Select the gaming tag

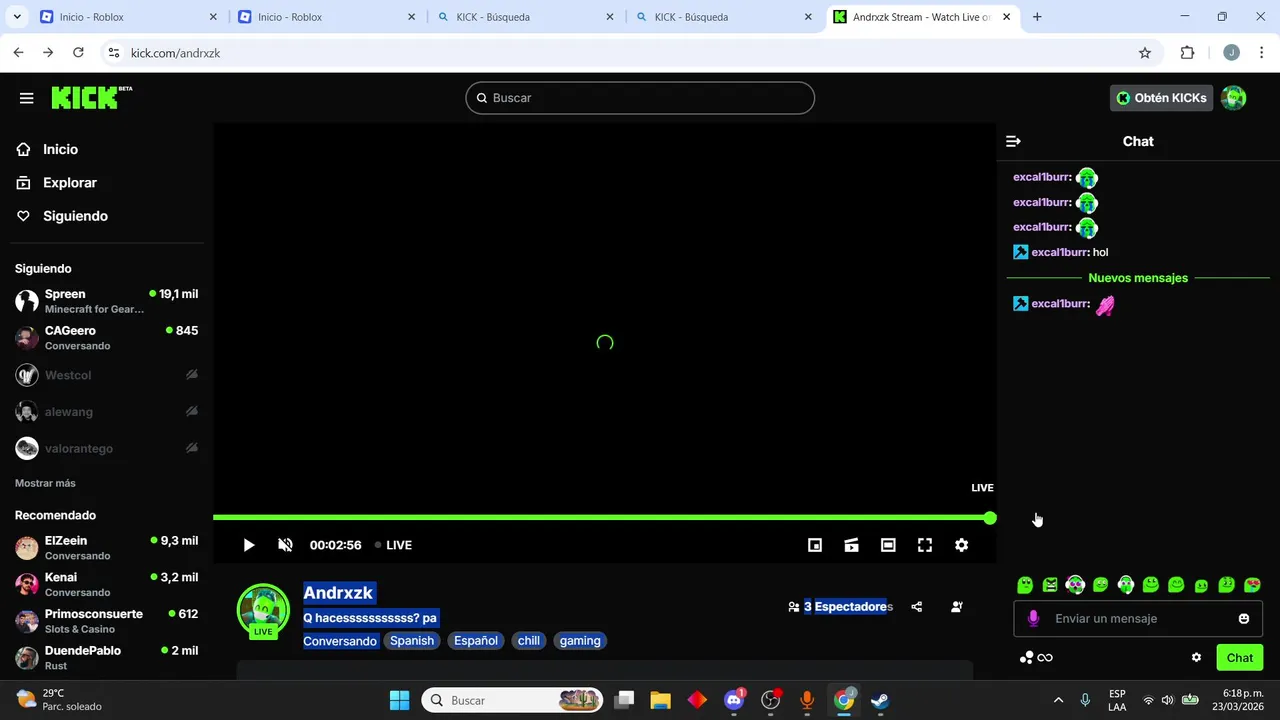pyautogui.click(x=580, y=641)
